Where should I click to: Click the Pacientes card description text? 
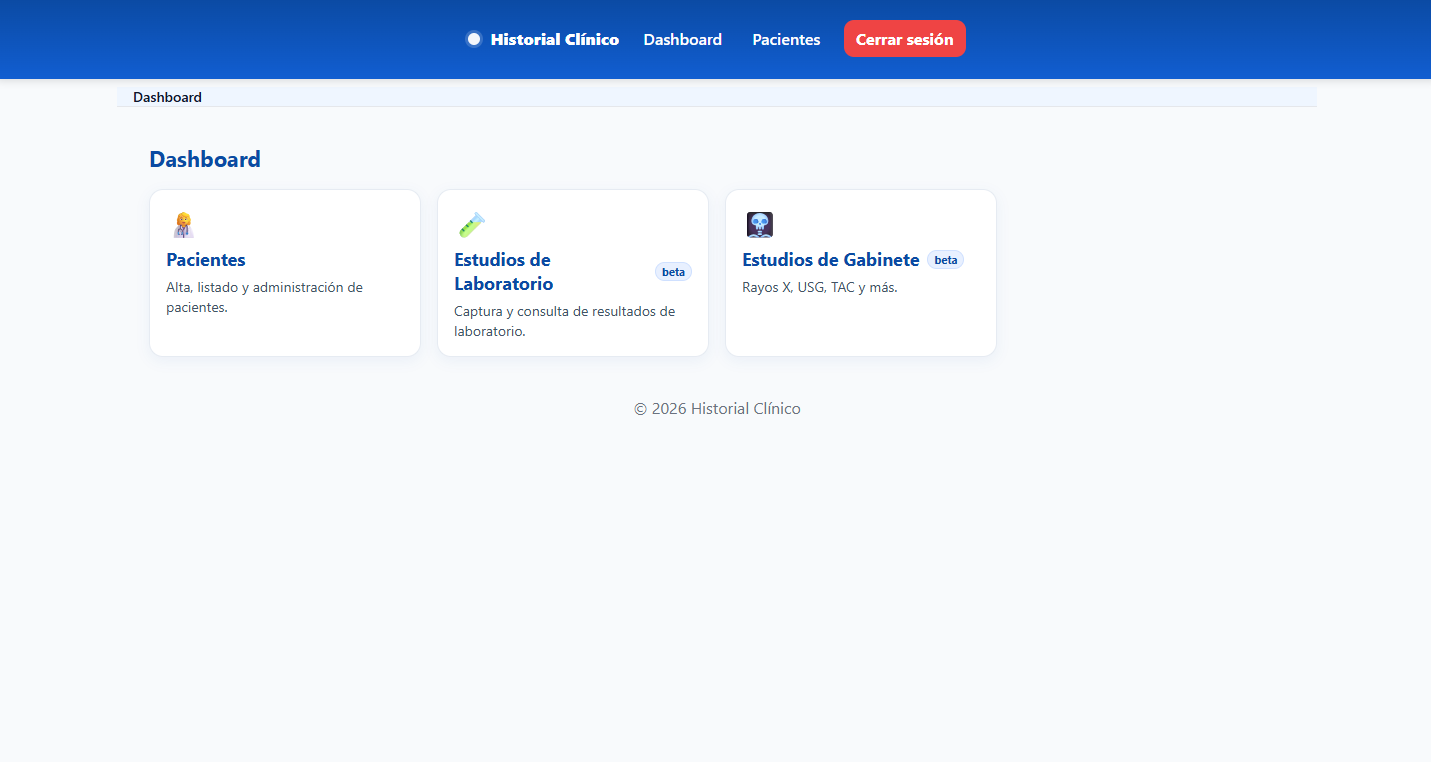(264, 297)
